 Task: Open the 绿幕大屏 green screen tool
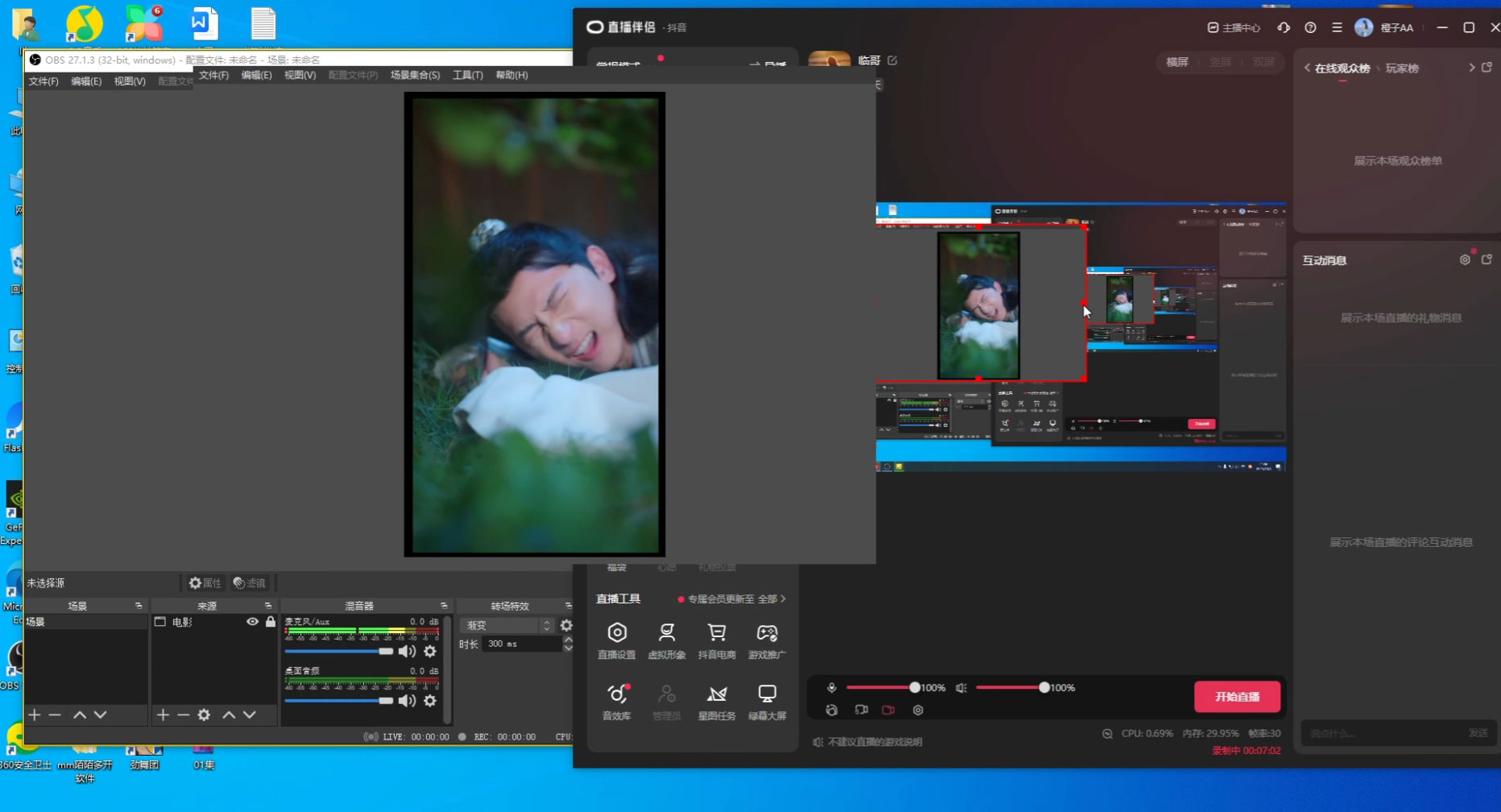click(x=766, y=701)
